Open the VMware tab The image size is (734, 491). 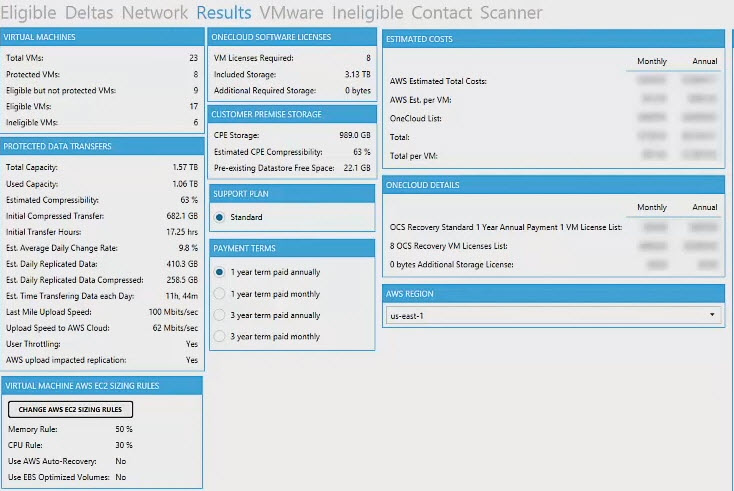tap(291, 13)
